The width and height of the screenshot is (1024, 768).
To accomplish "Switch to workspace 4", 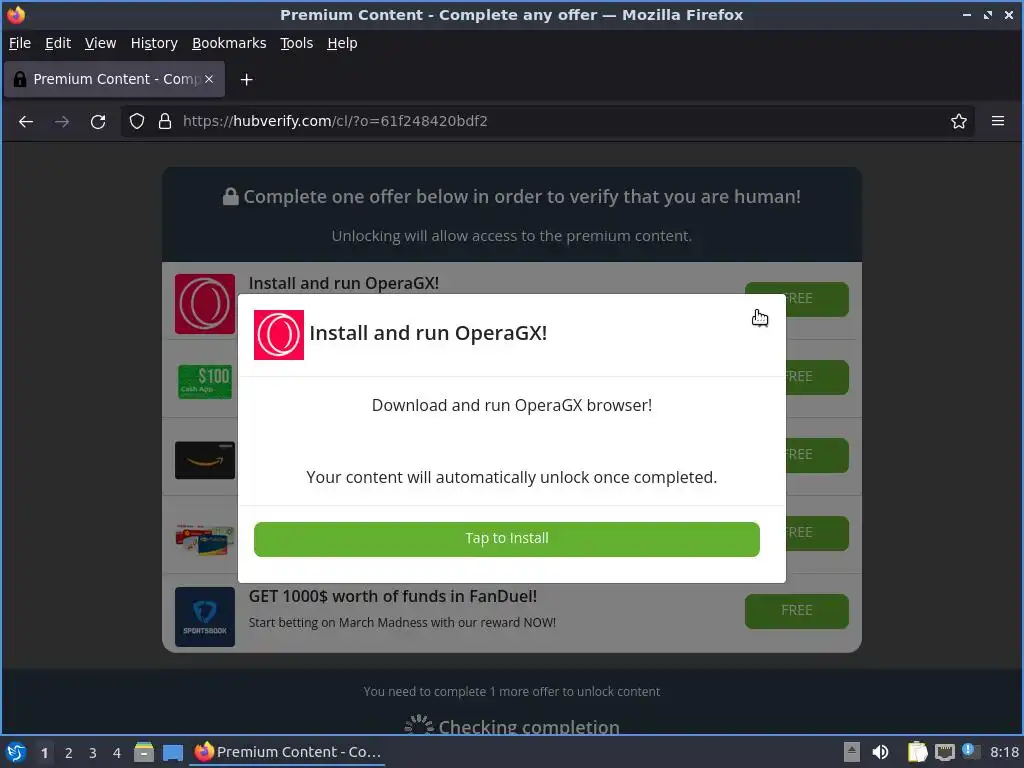I will click(x=117, y=753).
